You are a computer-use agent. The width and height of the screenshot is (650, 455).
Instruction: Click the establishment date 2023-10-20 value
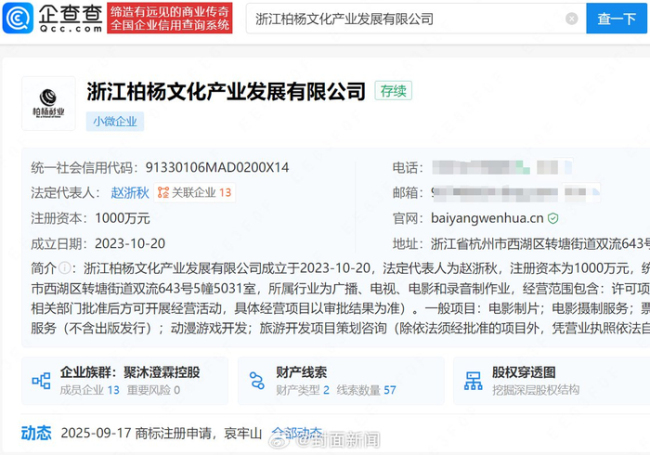click(130, 244)
